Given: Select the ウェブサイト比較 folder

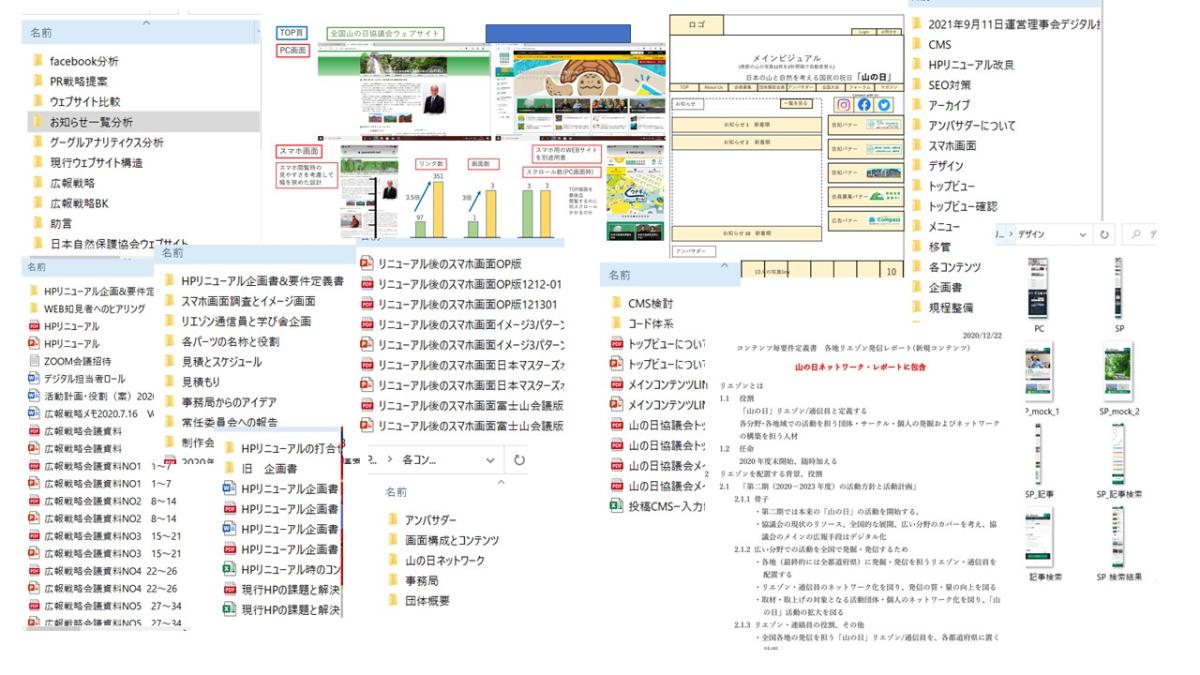Looking at the screenshot, I should pyautogui.click(x=77, y=101).
